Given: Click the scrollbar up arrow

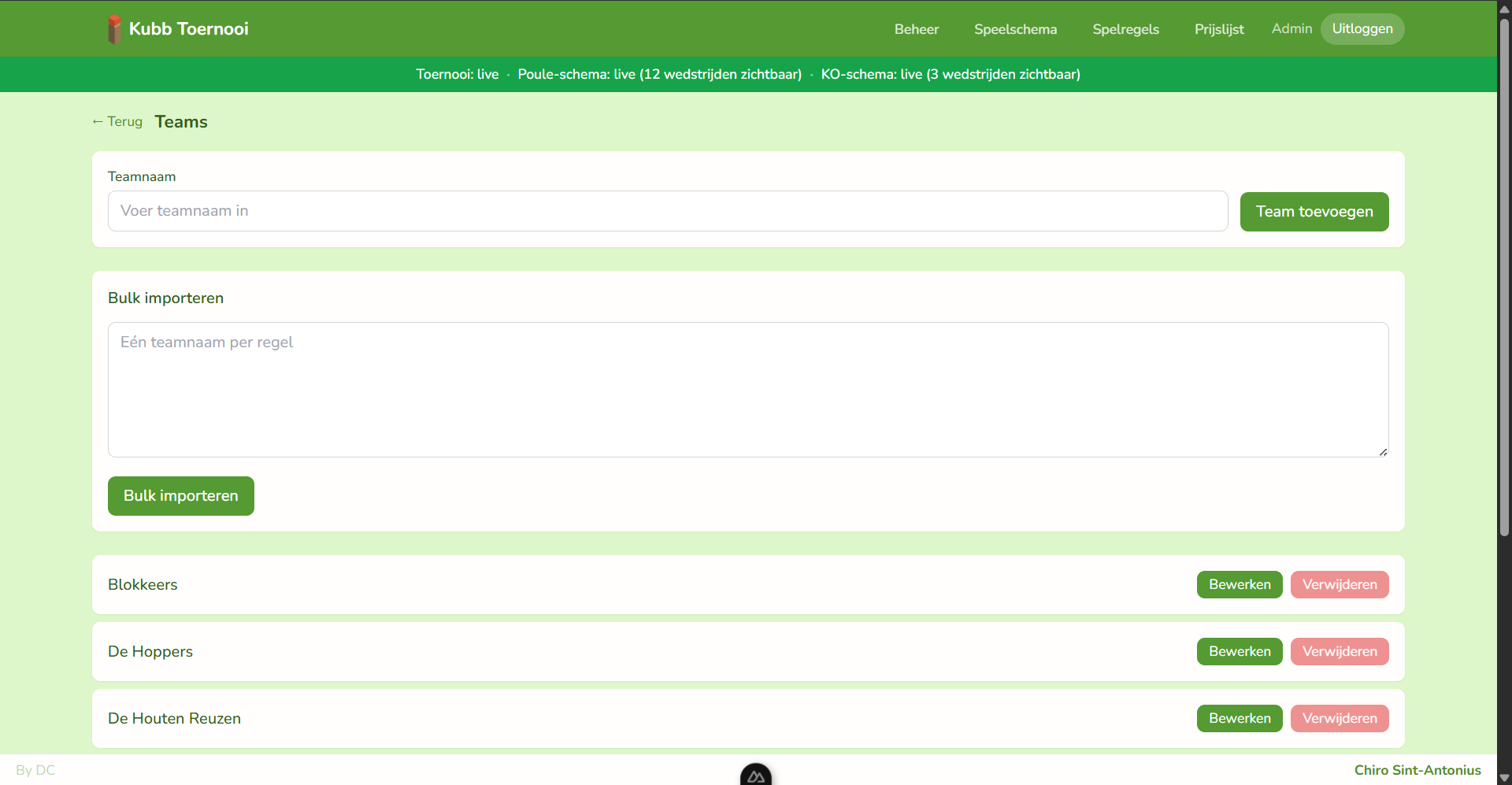Looking at the screenshot, I should 1504,9.
